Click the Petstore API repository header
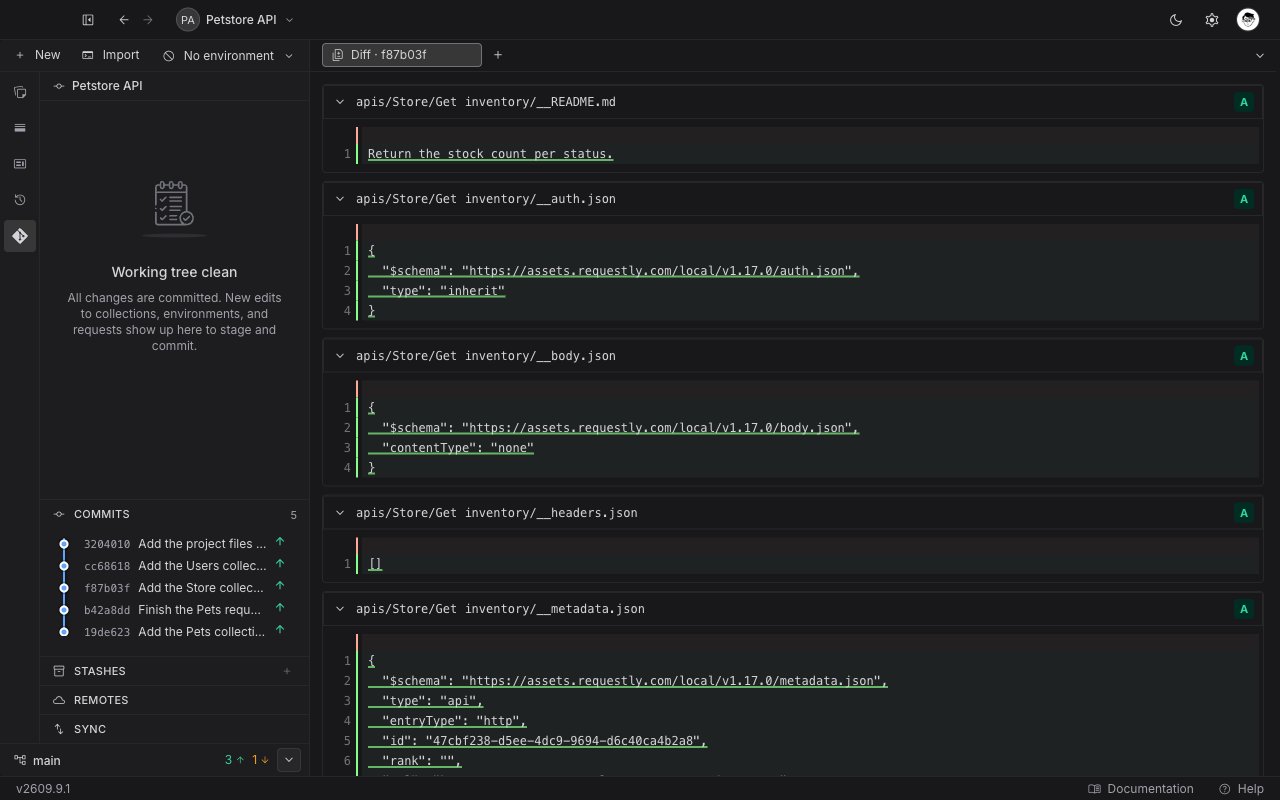 174,86
